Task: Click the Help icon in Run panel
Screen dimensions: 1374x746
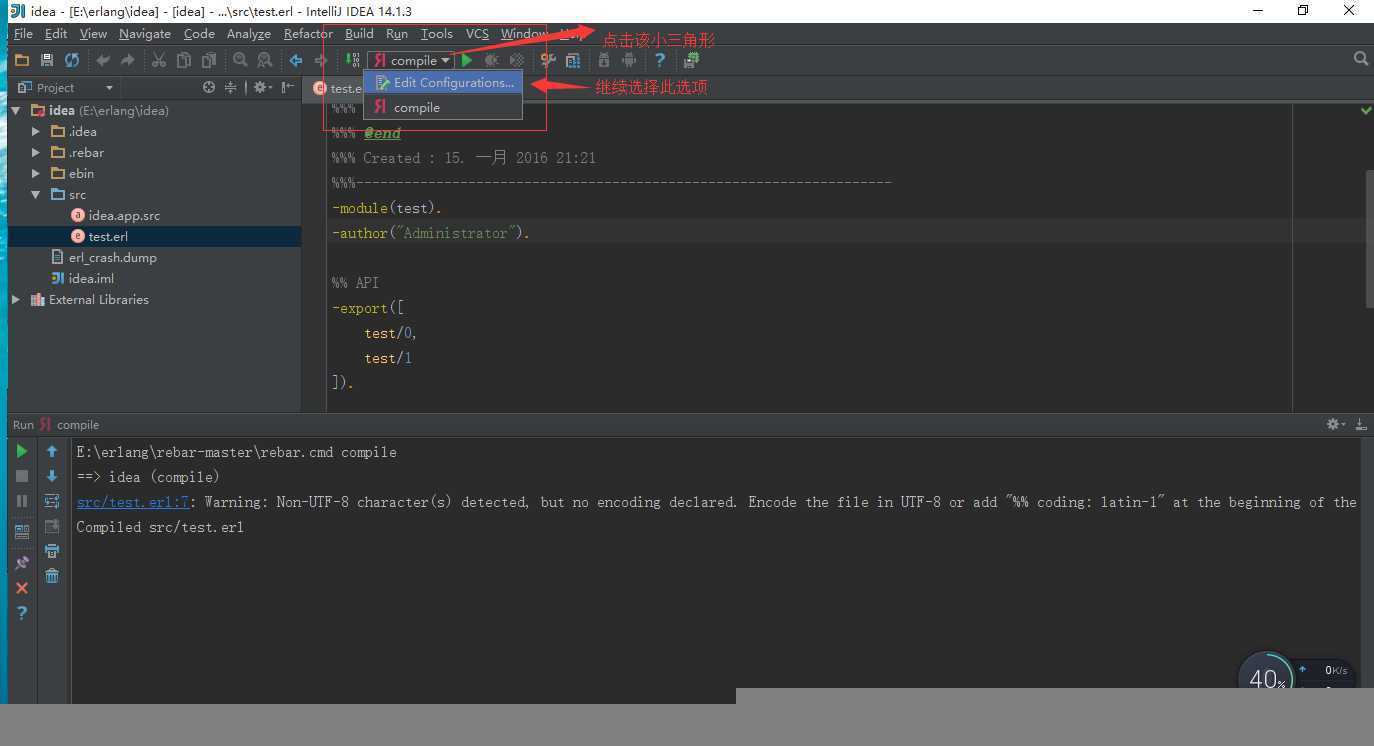Action: click(22, 613)
